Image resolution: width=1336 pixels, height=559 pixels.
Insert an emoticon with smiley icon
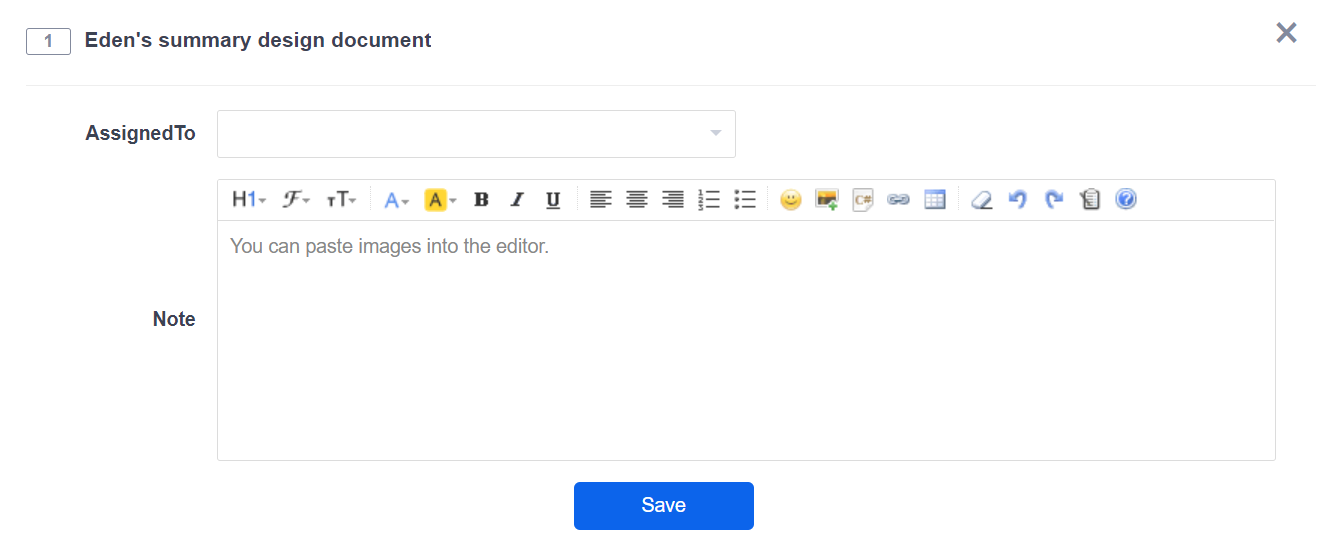(791, 200)
